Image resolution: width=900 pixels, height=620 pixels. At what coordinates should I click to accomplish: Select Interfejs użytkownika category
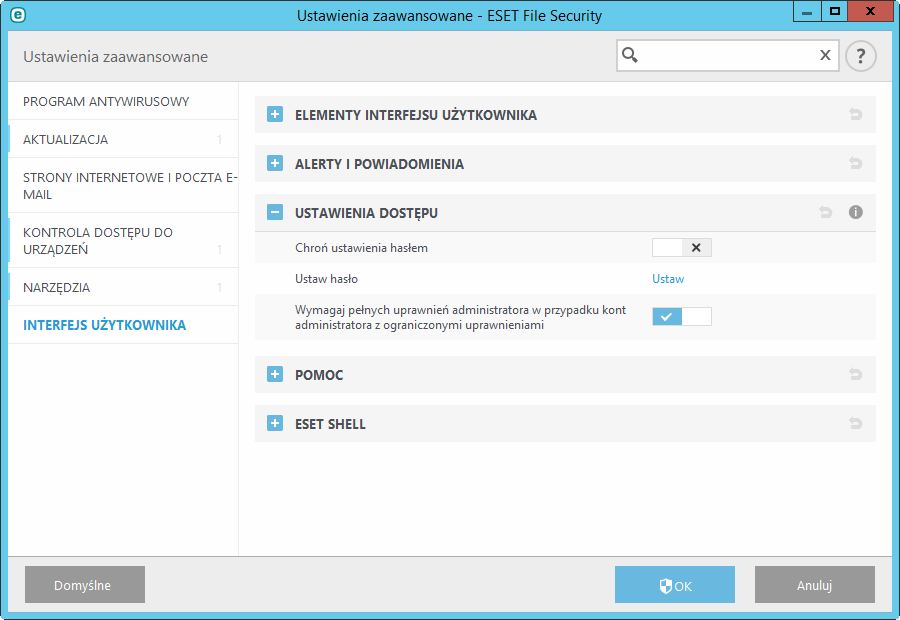123,325
